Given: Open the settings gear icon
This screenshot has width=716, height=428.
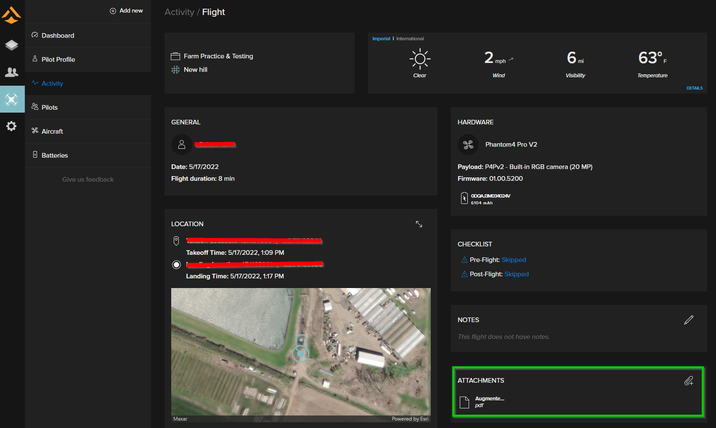Looking at the screenshot, I should 11,126.
